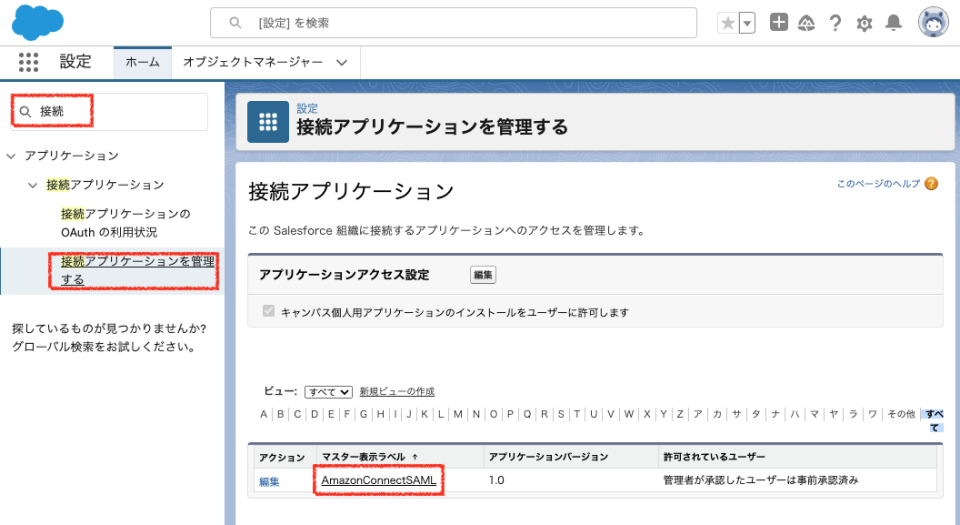The image size is (960, 525).
Task: Toggle the キャンバス個人用アプリケーション install checkbox
Action: (x=268, y=311)
